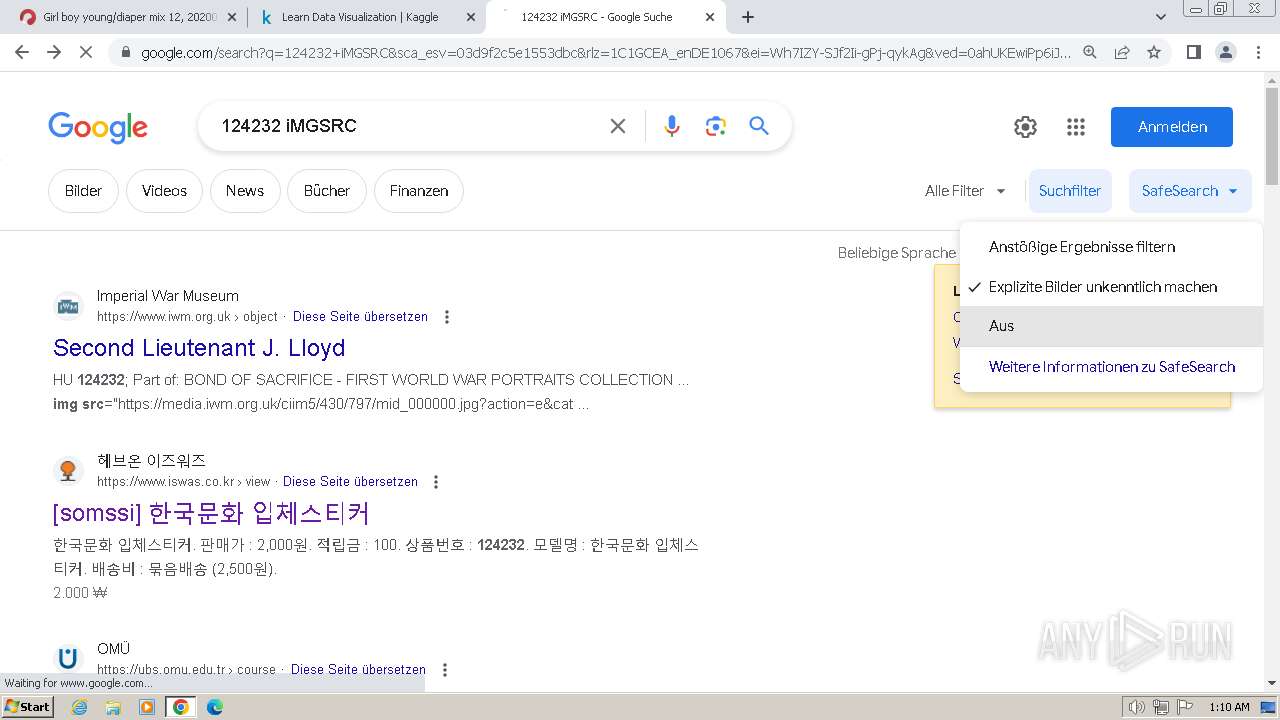This screenshot has height=720, width=1280.
Task: Select the Bücher search category
Action: coord(327,191)
